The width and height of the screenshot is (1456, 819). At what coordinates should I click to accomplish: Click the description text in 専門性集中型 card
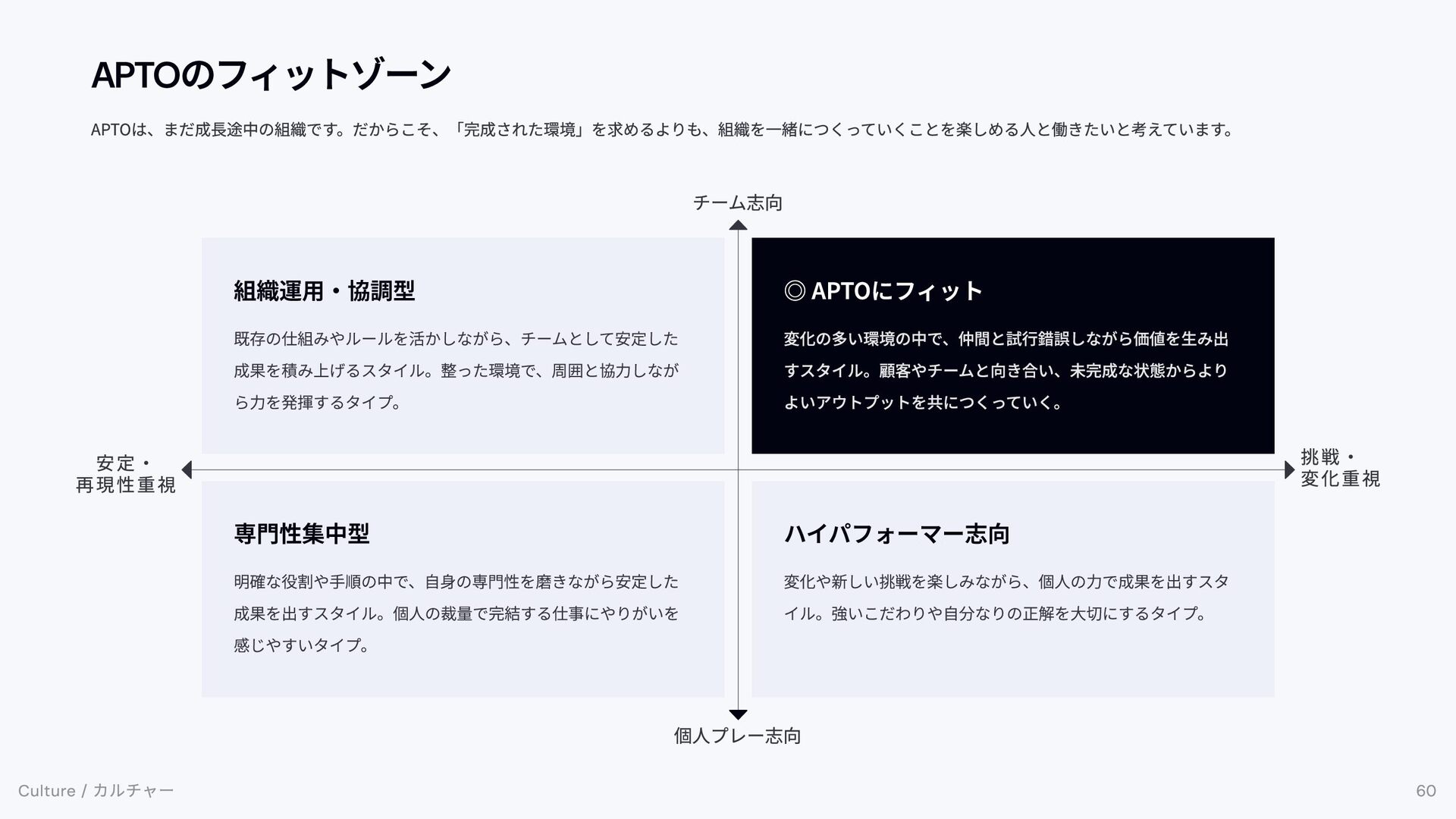457,613
